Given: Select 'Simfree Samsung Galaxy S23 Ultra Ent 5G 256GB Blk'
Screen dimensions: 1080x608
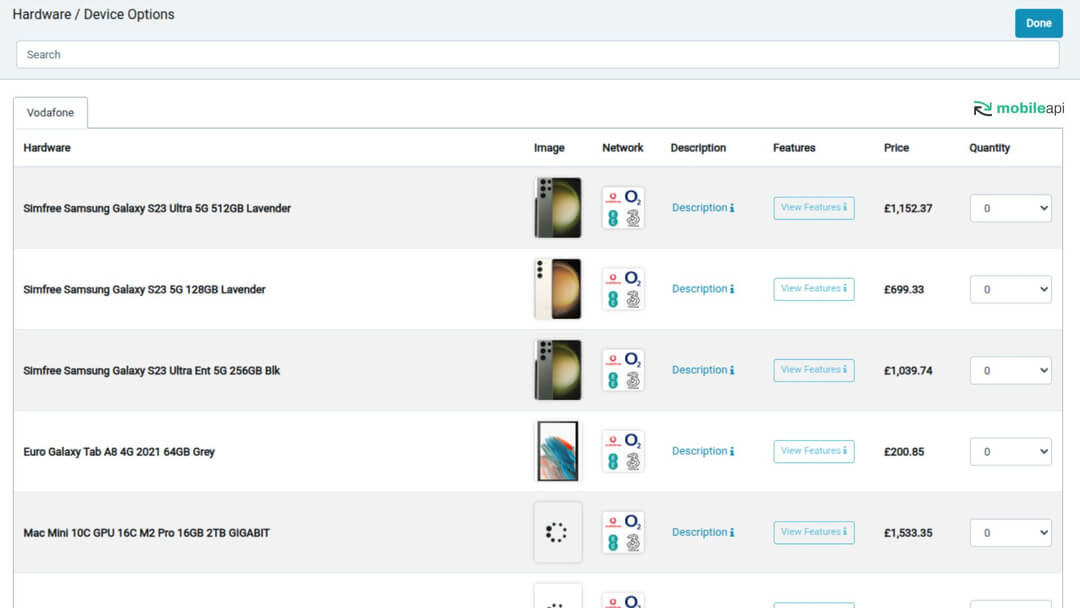Looking at the screenshot, I should click(x=152, y=370).
